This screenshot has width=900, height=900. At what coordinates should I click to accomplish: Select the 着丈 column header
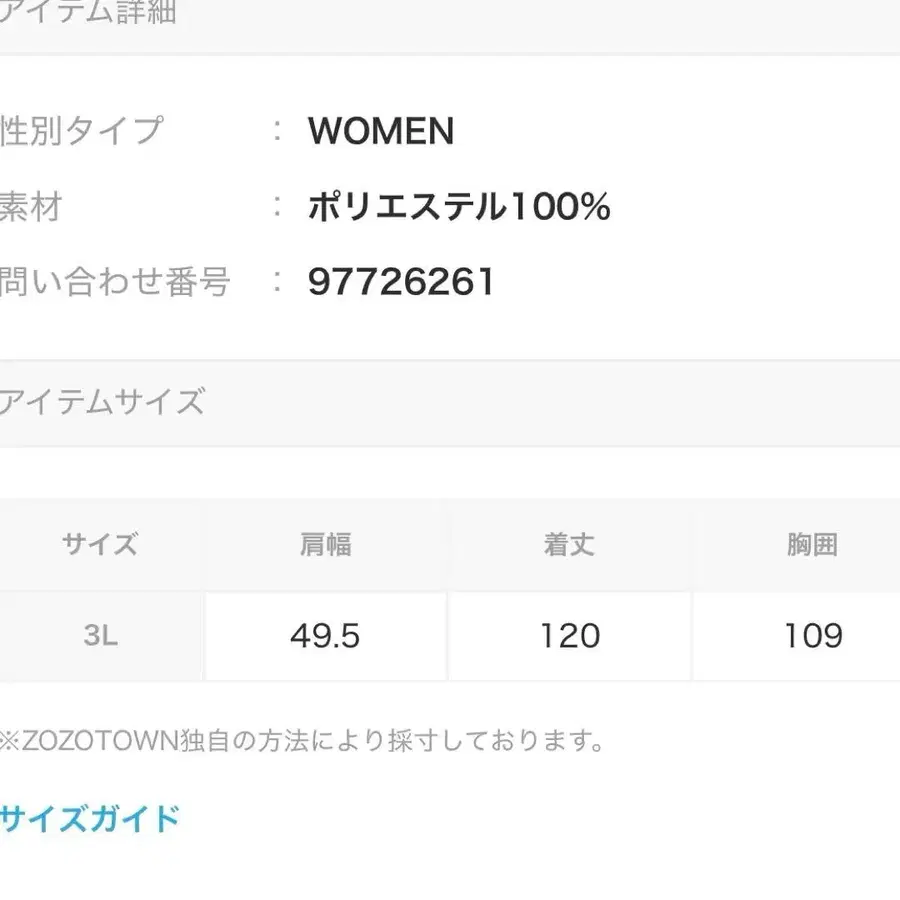569,543
